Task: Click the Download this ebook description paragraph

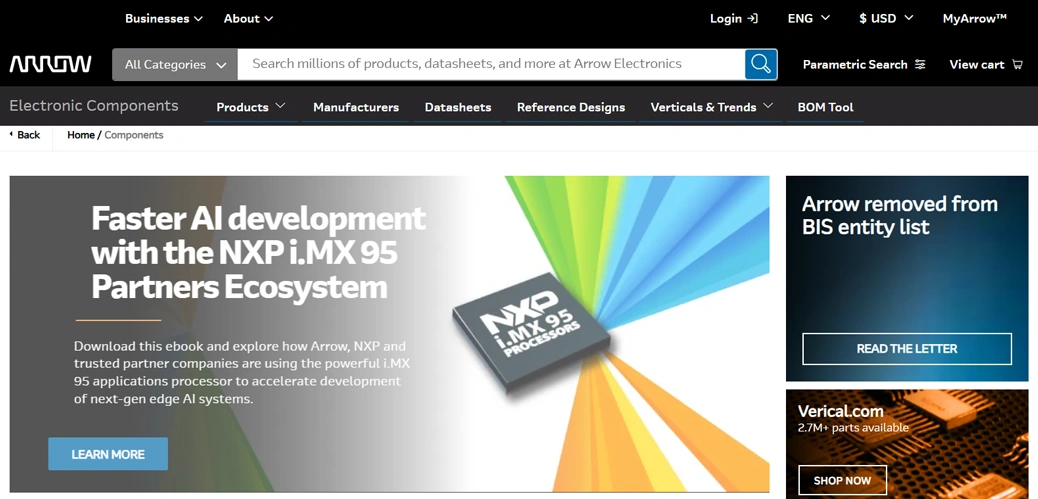Action: tap(240, 373)
